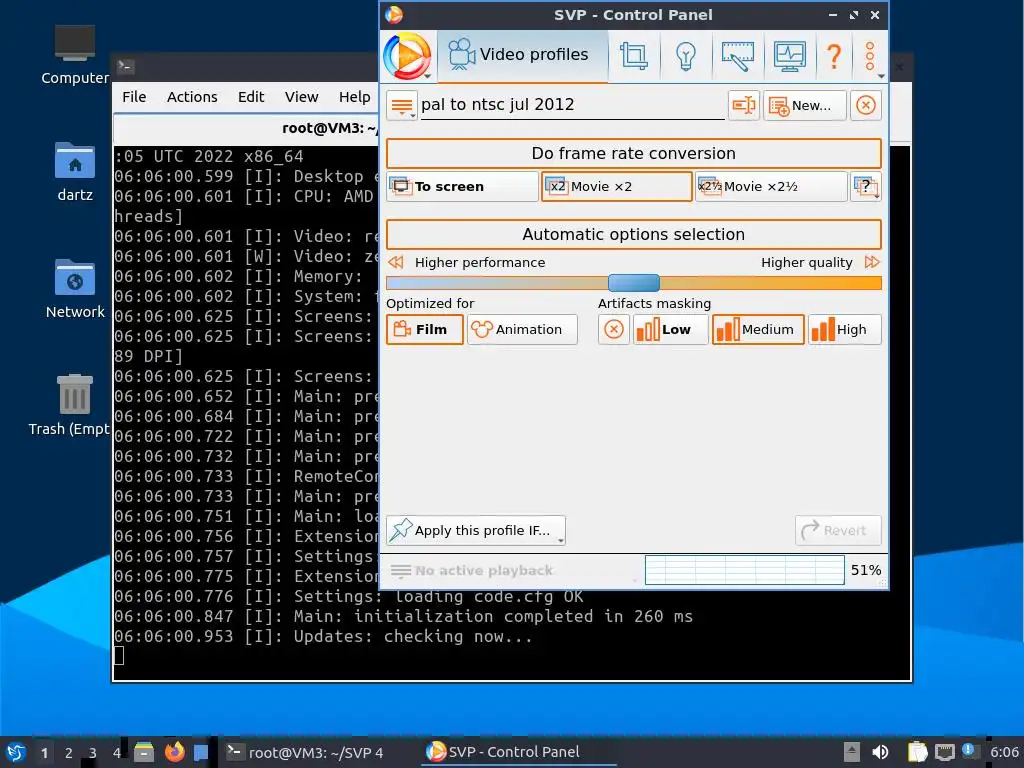The height and width of the screenshot is (768, 1024).
Task: Click the Higher quality double-arrow icon
Action: (x=872, y=263)
